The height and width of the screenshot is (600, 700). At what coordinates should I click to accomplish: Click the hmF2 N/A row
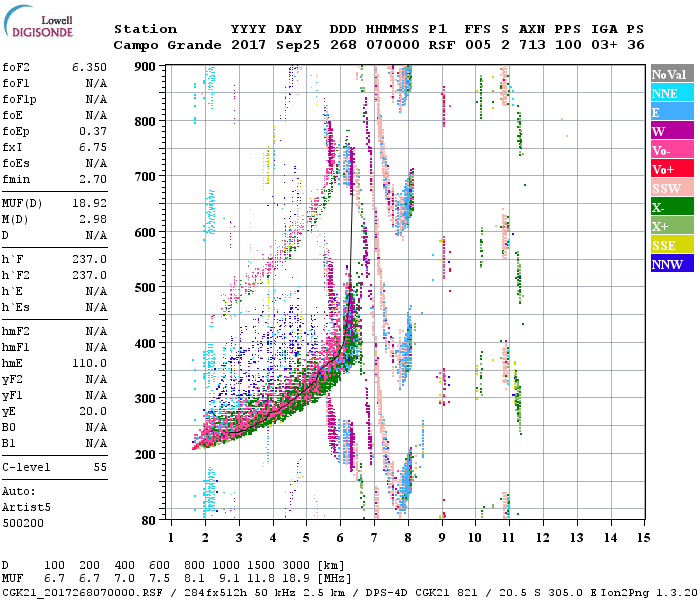point(54,331)
